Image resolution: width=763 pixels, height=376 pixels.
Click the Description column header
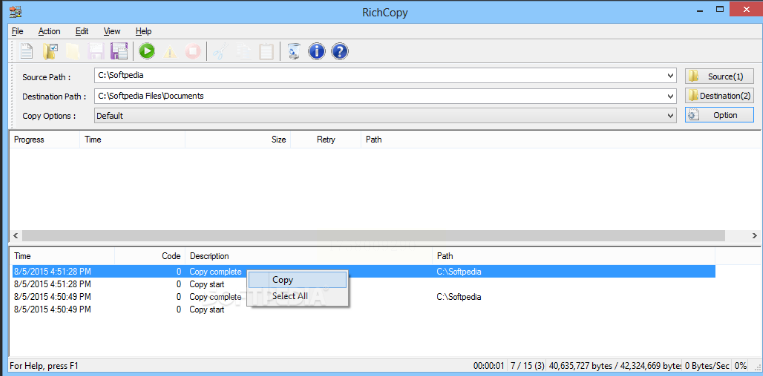point(309,256)
